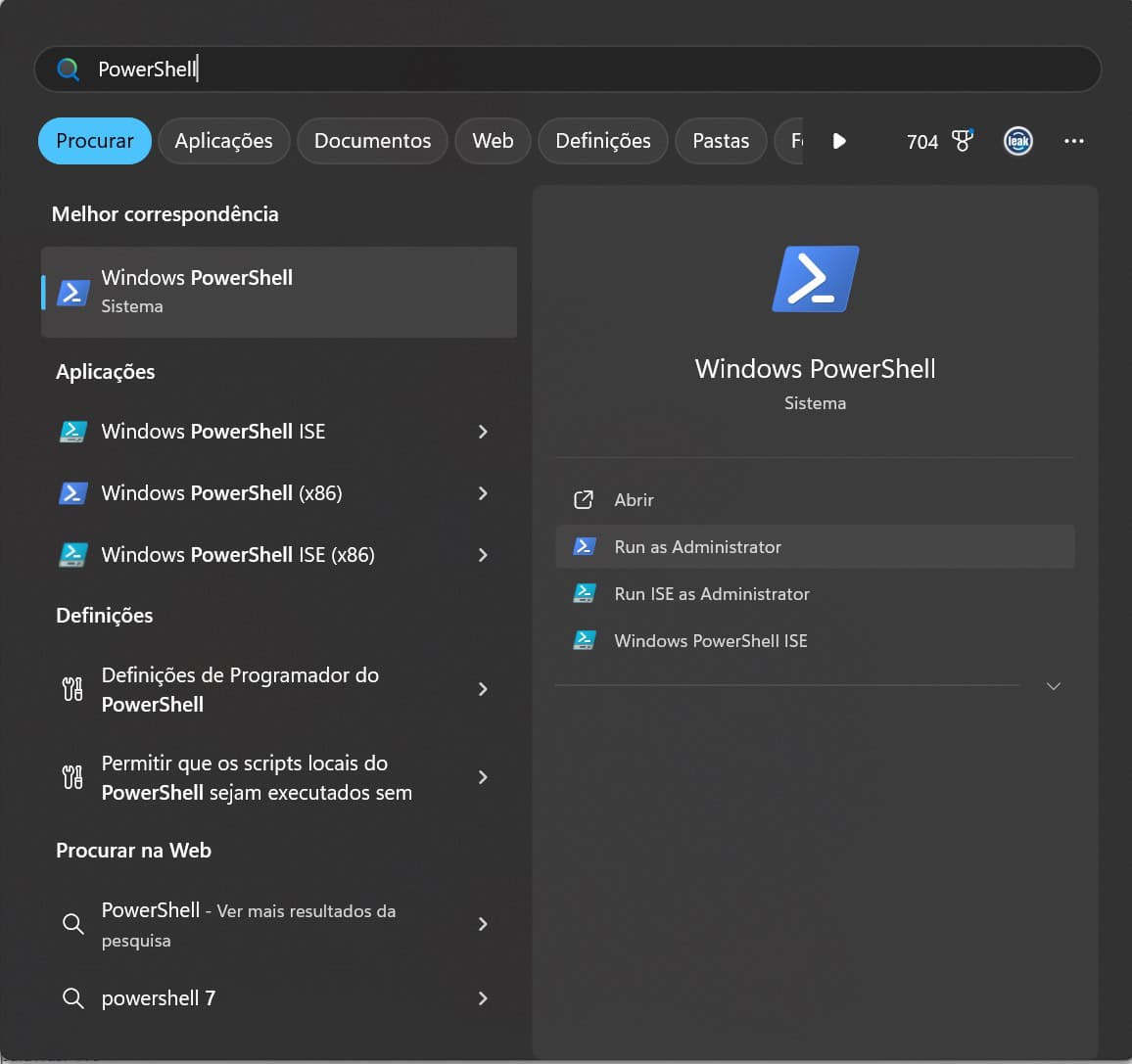Click the large Windows PowerShell icon in preview

coord(815,279)
